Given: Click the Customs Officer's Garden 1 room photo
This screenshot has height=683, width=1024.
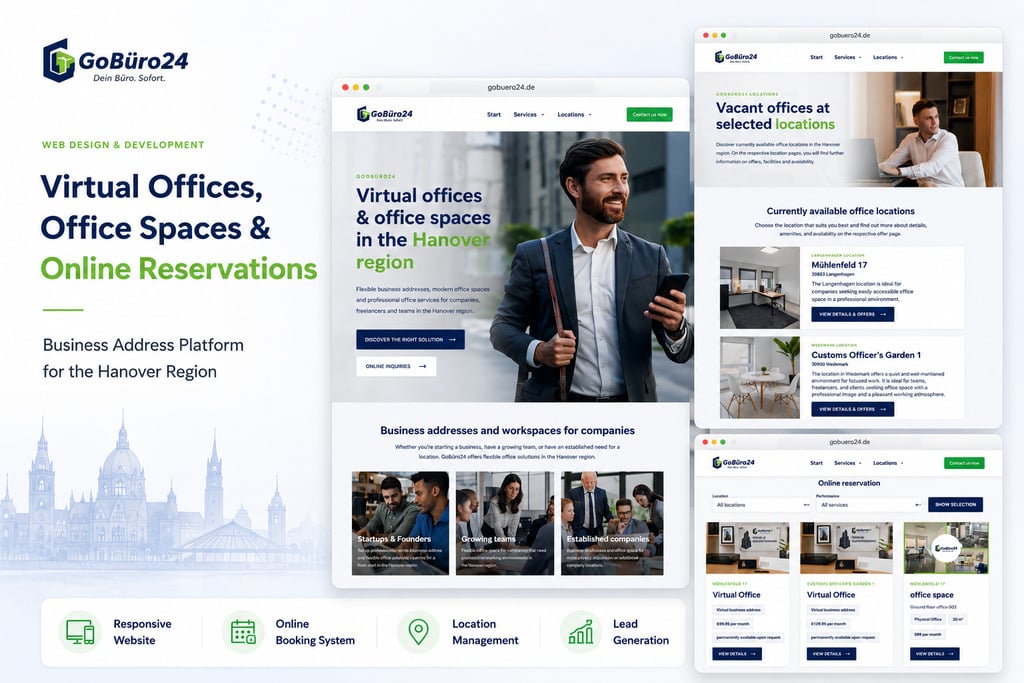Looking at the screenshot, I should (x=760, y=377).
